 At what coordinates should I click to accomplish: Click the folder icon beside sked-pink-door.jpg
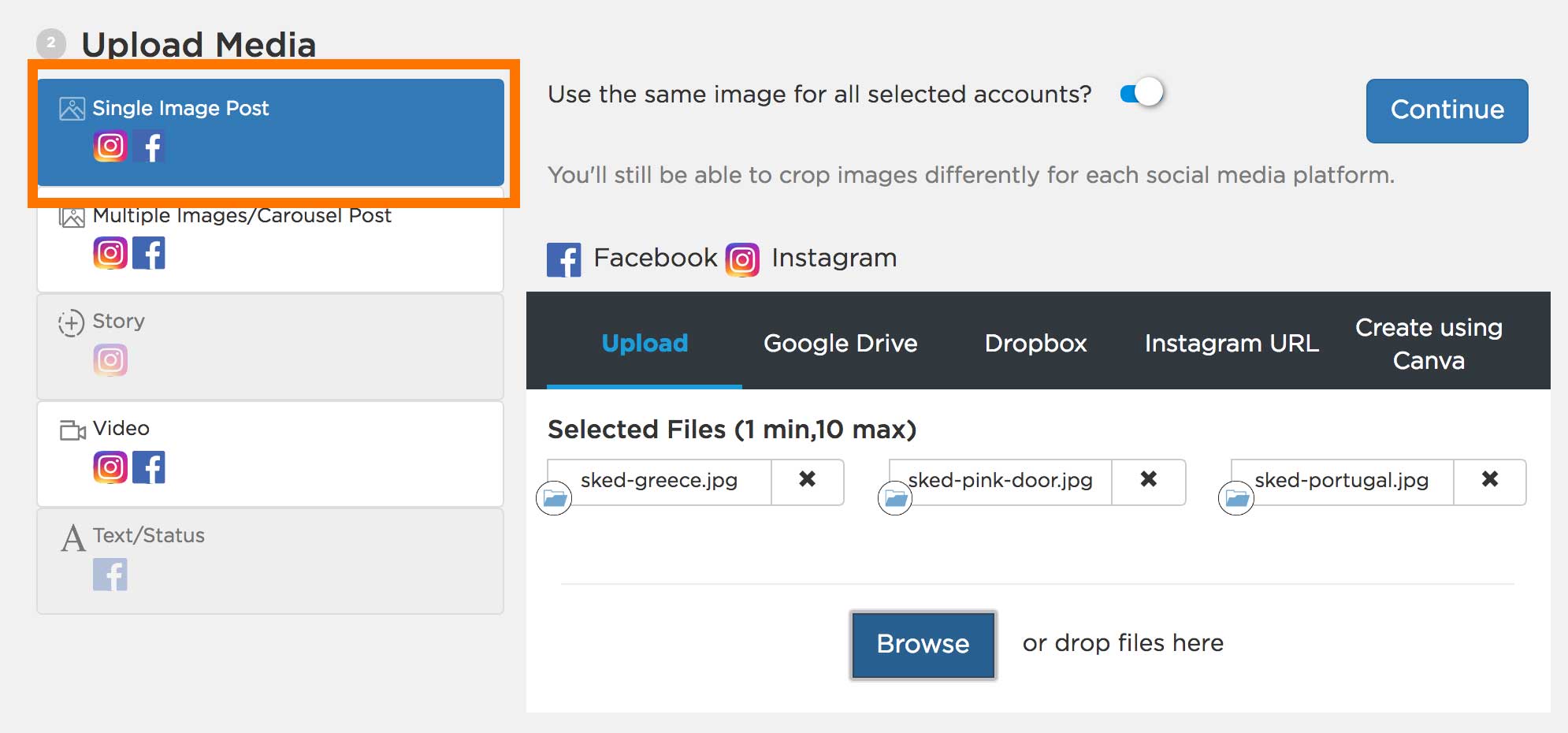pos(896,497)
